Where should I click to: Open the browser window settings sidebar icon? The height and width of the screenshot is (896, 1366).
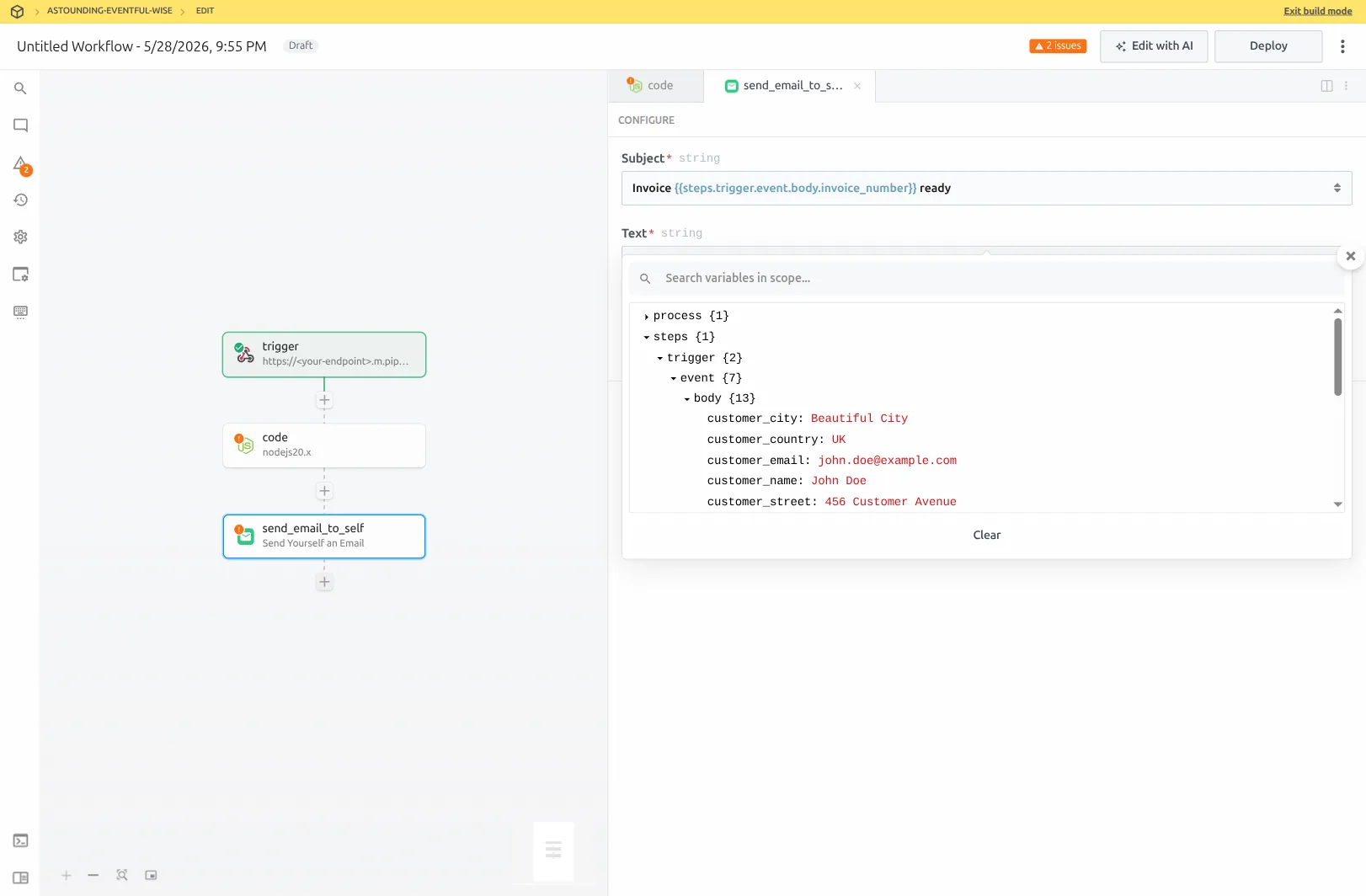click(x=20, y=275)
